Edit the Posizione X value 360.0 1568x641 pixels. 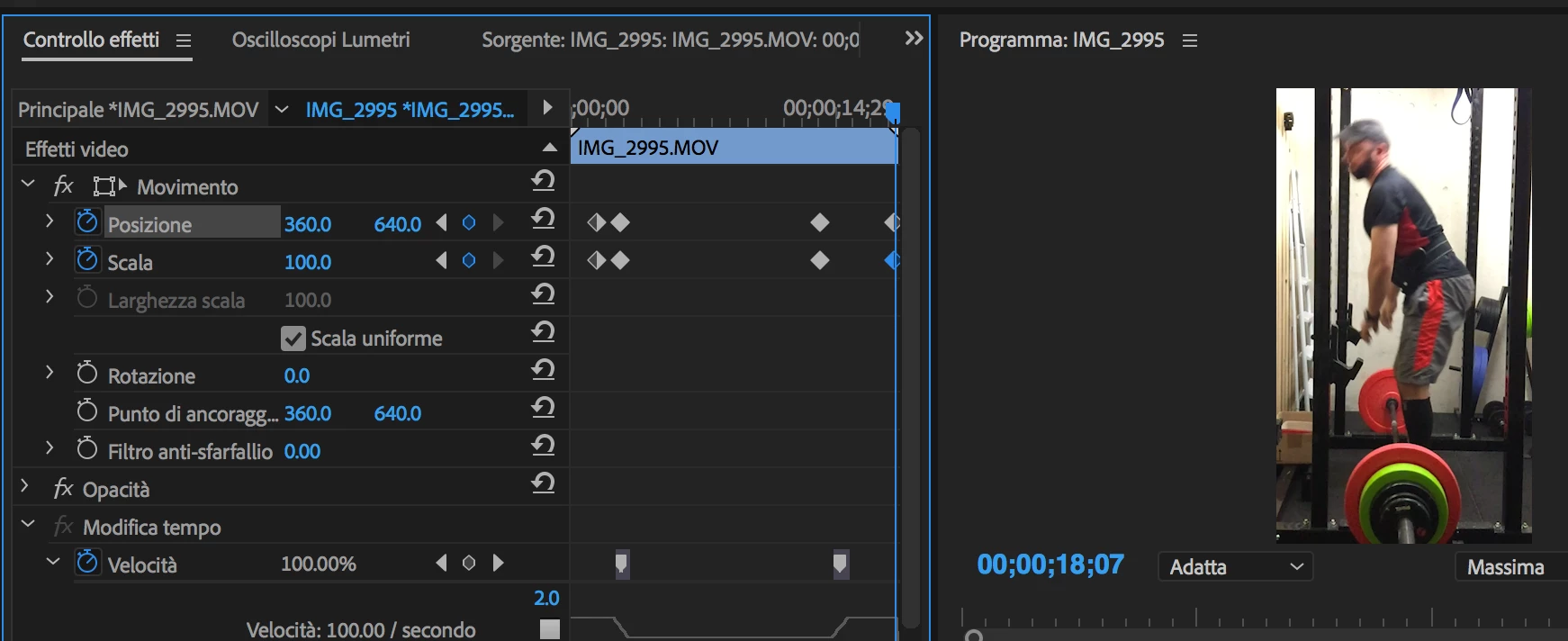pyautogui.click(x=308, y=224)
